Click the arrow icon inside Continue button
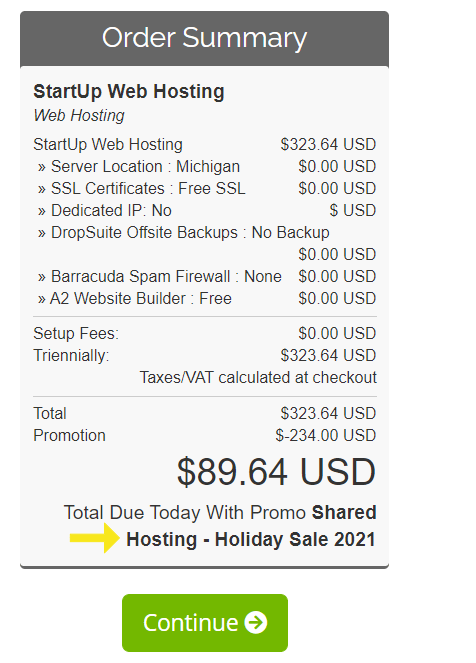 [x=256, y=622]
